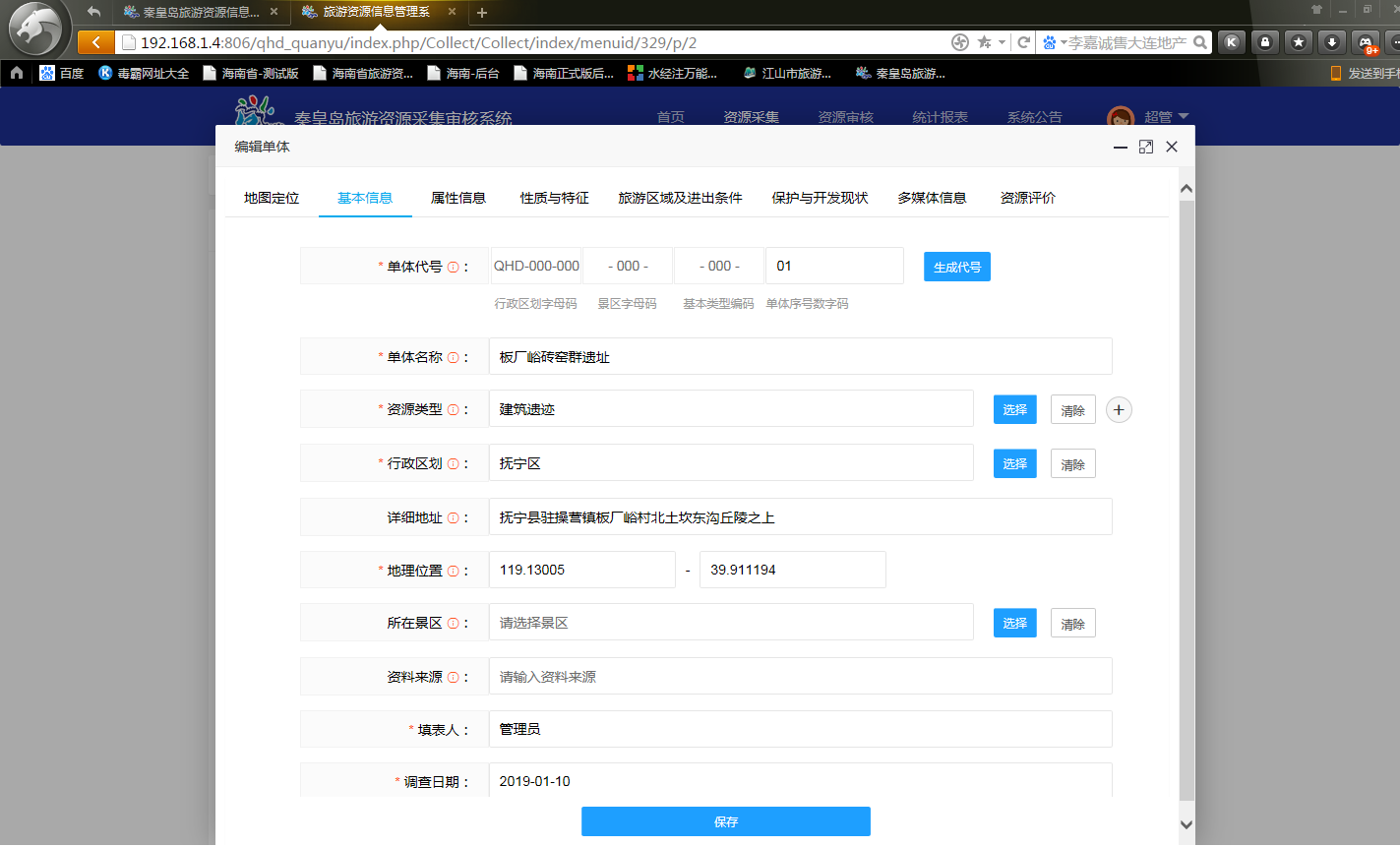Open the Kuaijian download manager icon
The image size is (1400, 847).
pyautogui.click(x=1232, y=41)
